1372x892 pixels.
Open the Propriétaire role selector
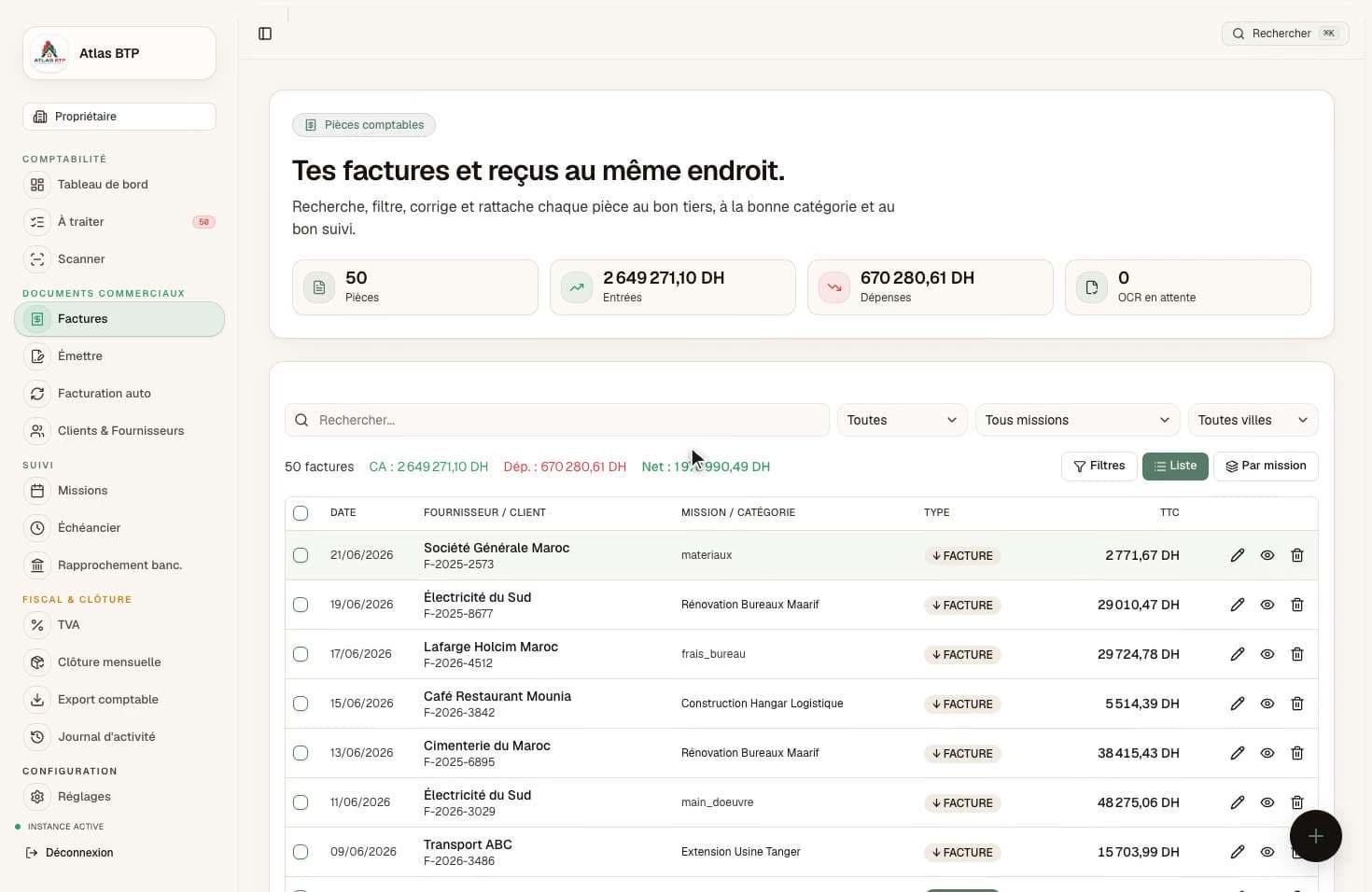(119, 117)
